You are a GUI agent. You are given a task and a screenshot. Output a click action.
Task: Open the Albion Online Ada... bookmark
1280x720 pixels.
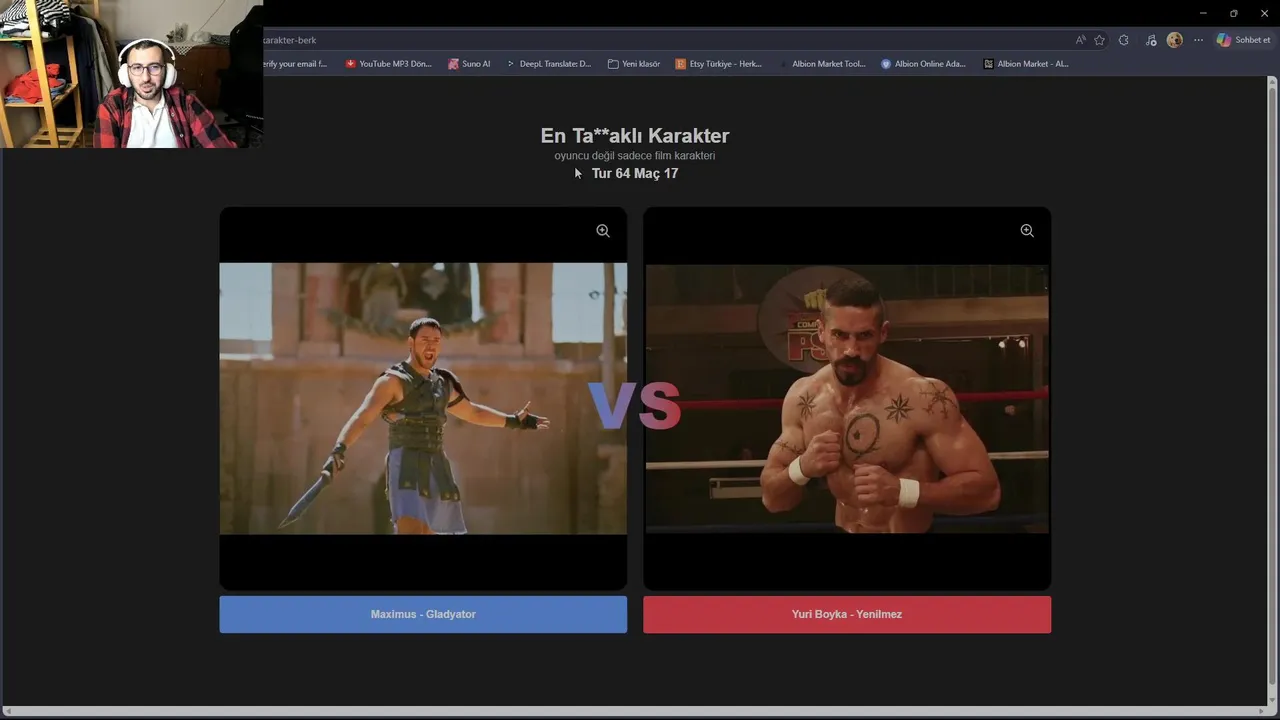[x=923, y=64]
